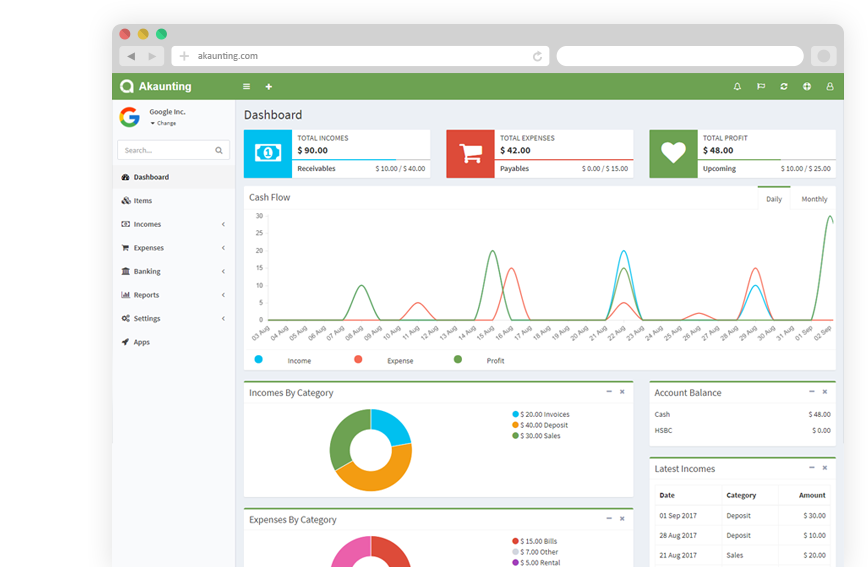Click the flag icon in header
This screenshot has width=868, height=567.
point(761,86)
